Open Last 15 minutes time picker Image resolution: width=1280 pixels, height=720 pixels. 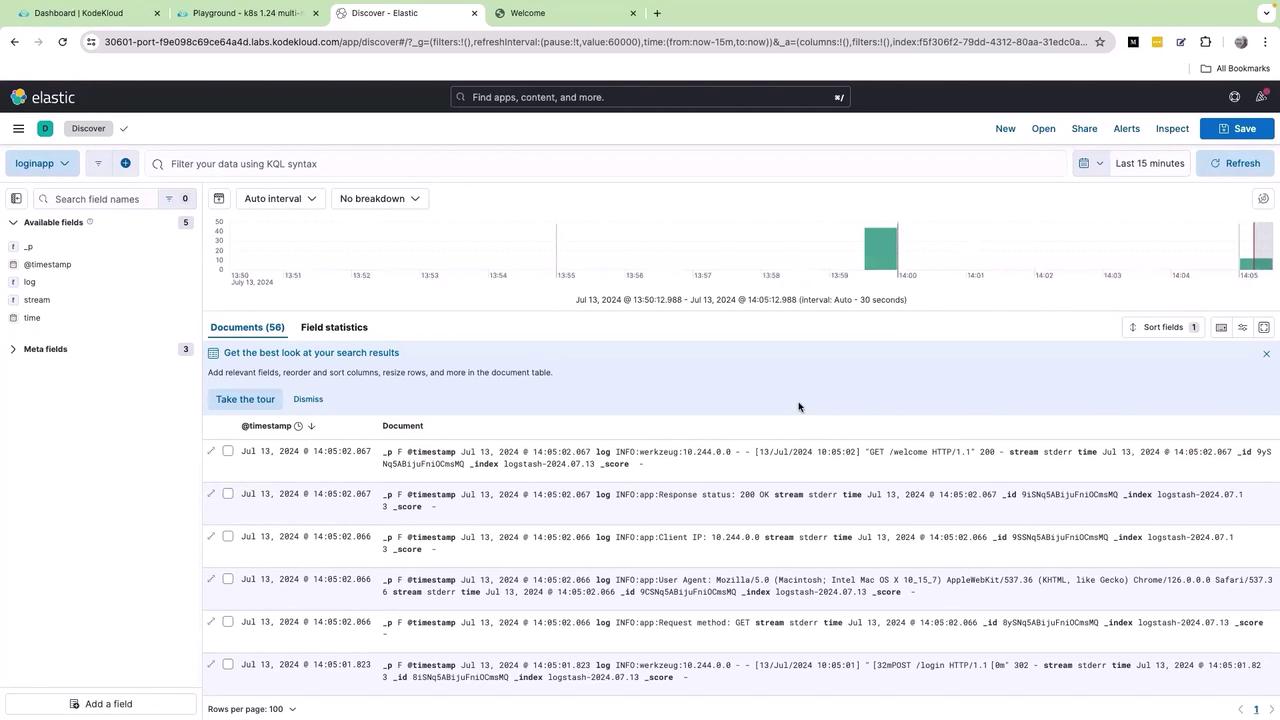[x=1150, y=163]
